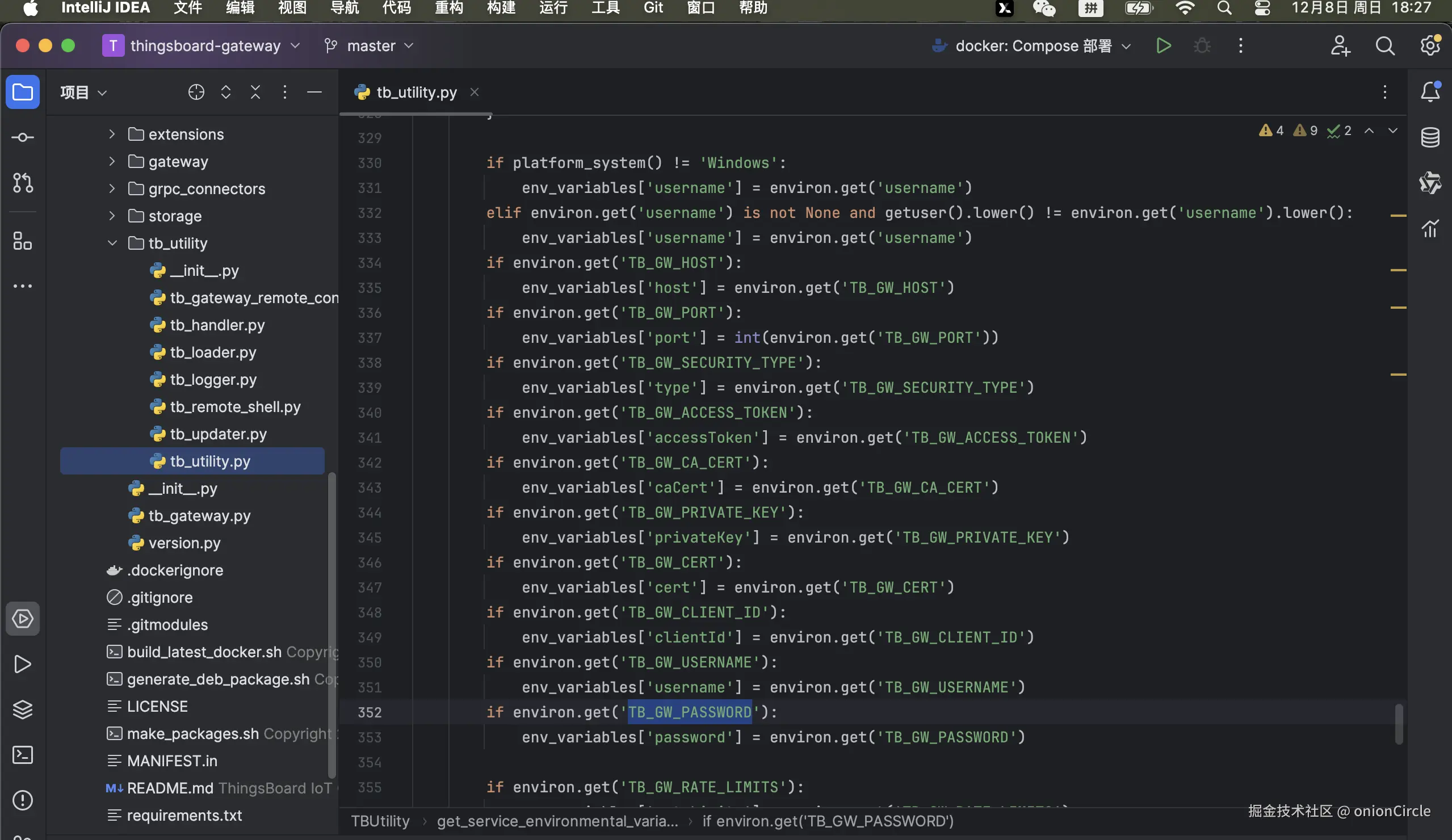This screenshot has width=1452, height=840.
Task: Open the Problems tool window icon
Action: [x=23, y=800]
